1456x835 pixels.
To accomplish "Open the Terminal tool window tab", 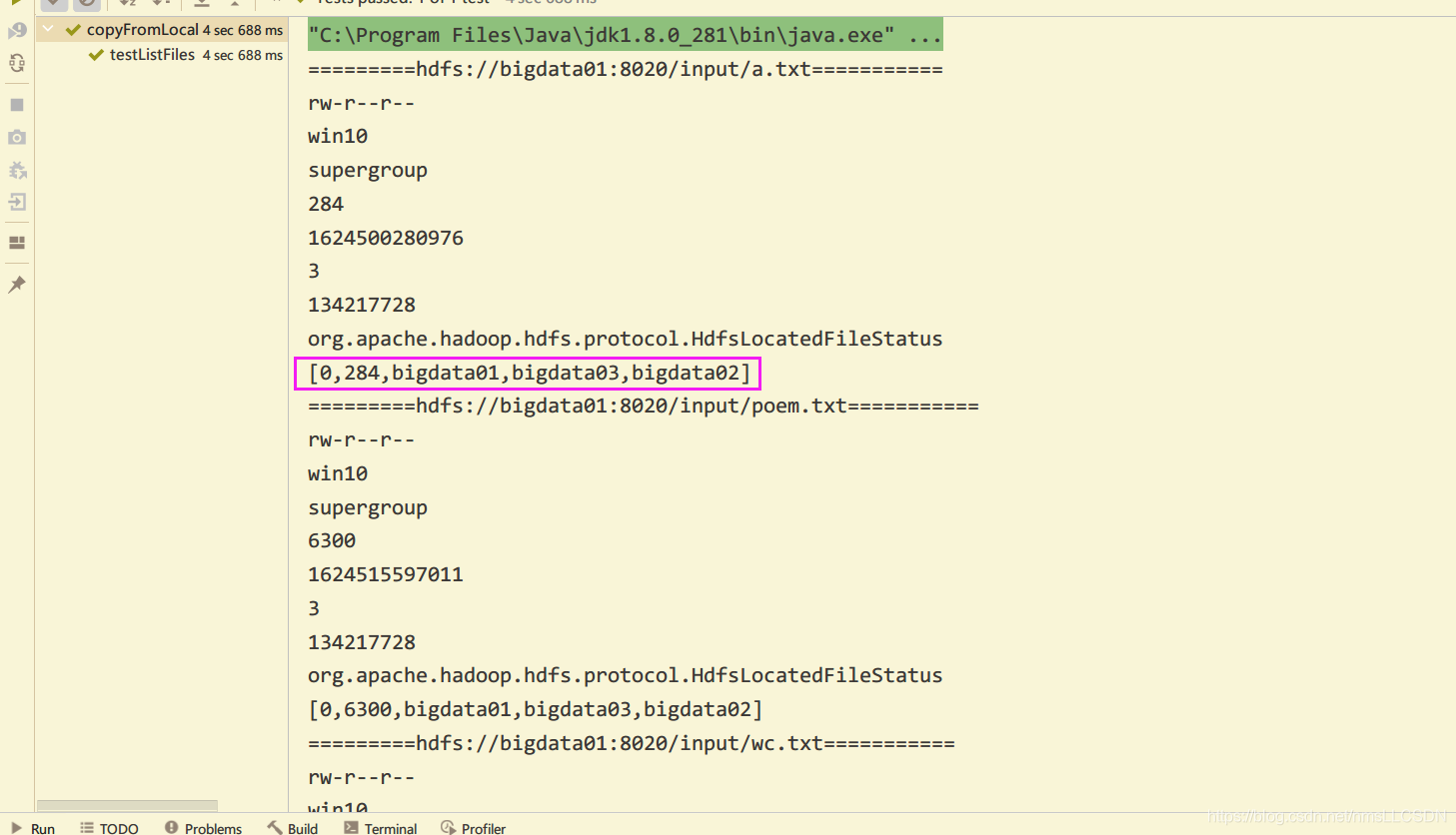I will (380, 828).
